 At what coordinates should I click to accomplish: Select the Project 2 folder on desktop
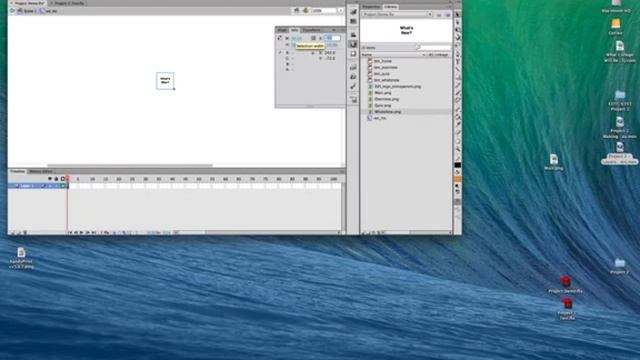click(620, 266)
